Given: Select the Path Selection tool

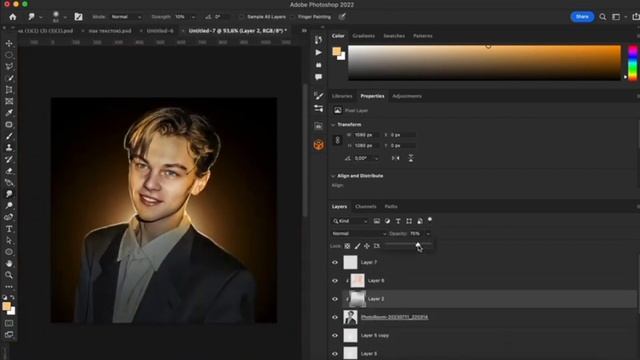Looking at the screenshot, I should click(x=9, y=240).
